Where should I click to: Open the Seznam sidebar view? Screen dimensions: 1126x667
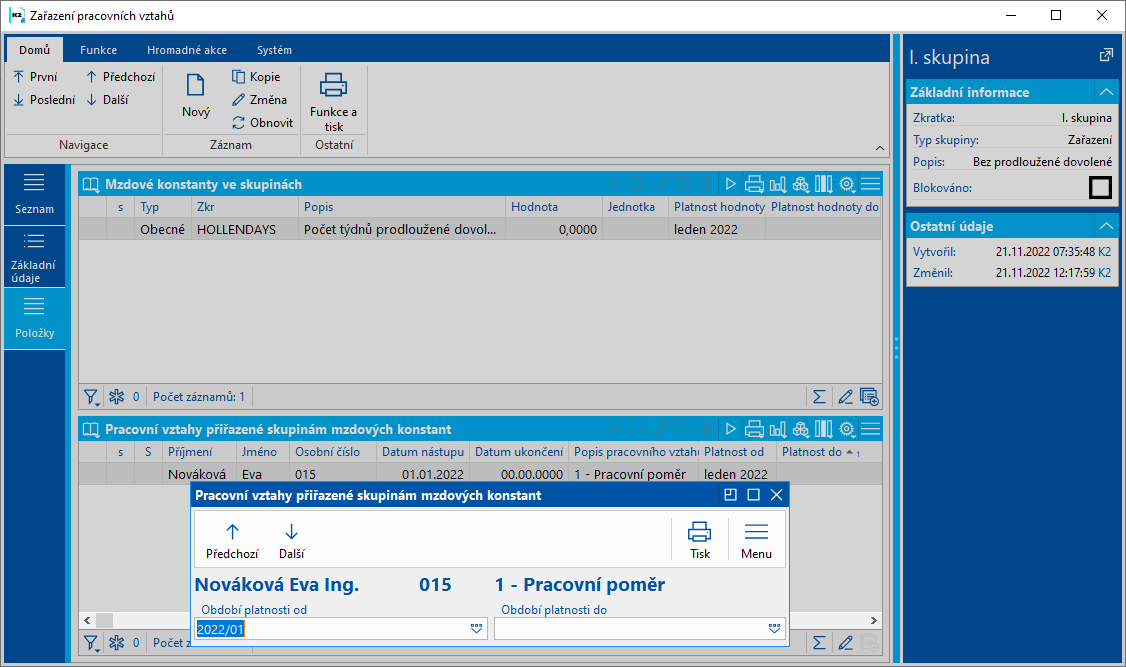tap(34, 194)
